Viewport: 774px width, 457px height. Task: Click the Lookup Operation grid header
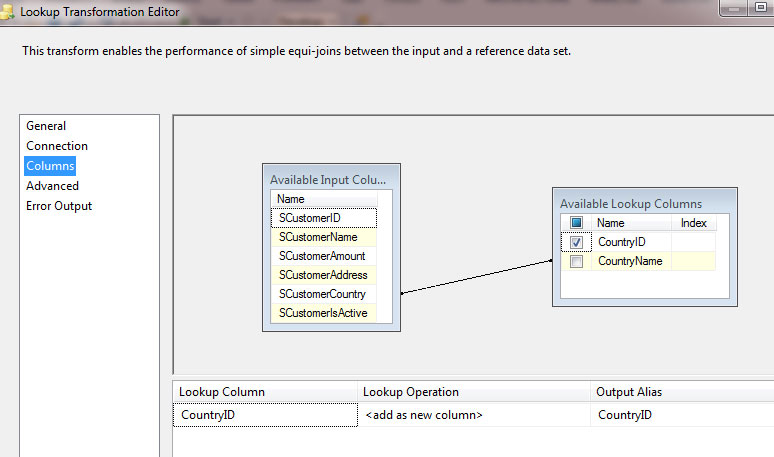pos(474,392)
